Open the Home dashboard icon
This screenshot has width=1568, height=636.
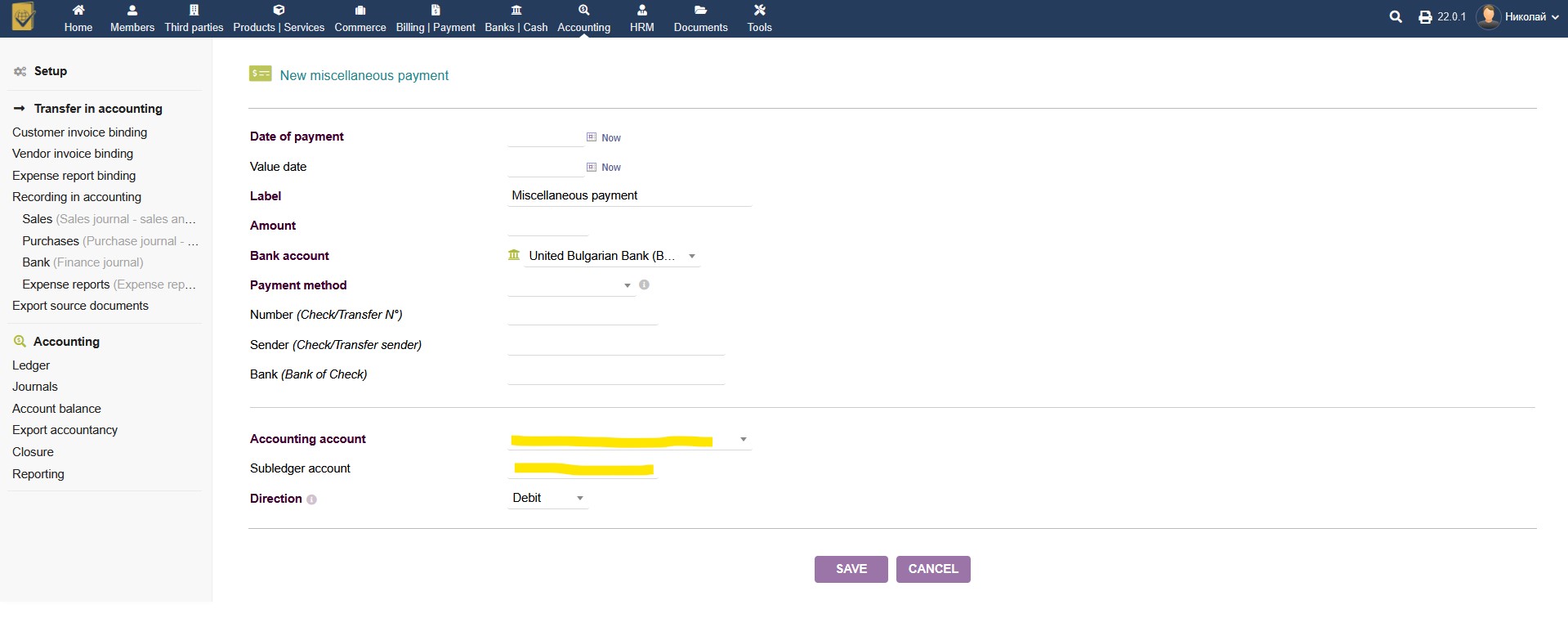78,11
